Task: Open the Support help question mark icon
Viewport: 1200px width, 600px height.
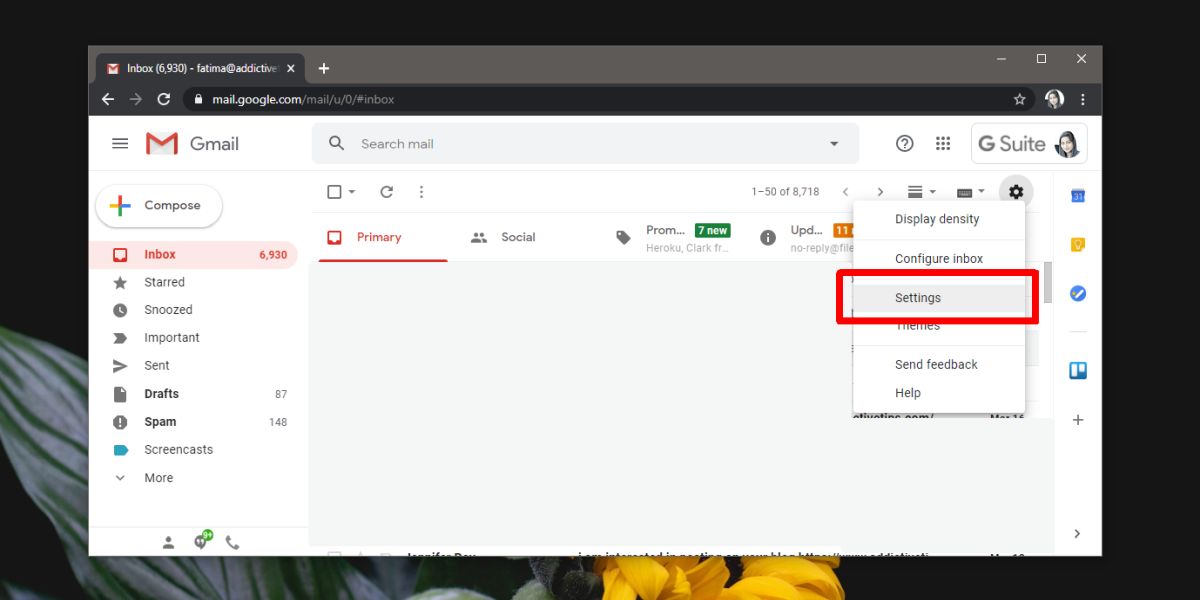Action: coord(905,144)
